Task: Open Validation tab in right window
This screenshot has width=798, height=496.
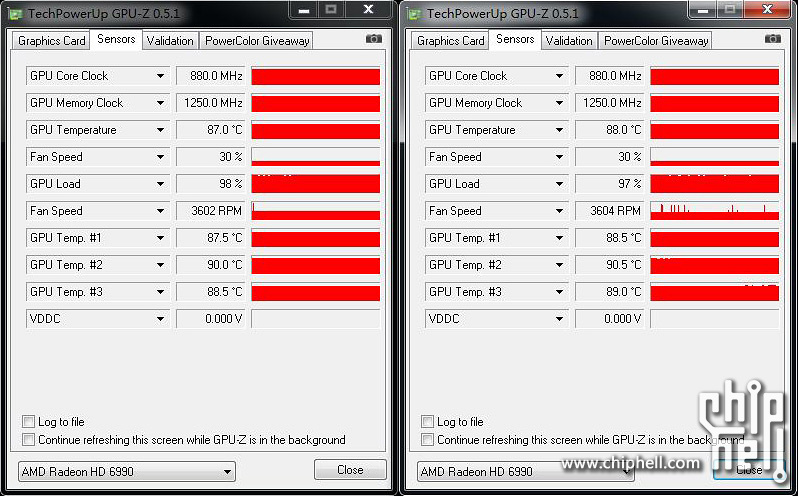Action: pyautogui.click(x=569, y=41)
